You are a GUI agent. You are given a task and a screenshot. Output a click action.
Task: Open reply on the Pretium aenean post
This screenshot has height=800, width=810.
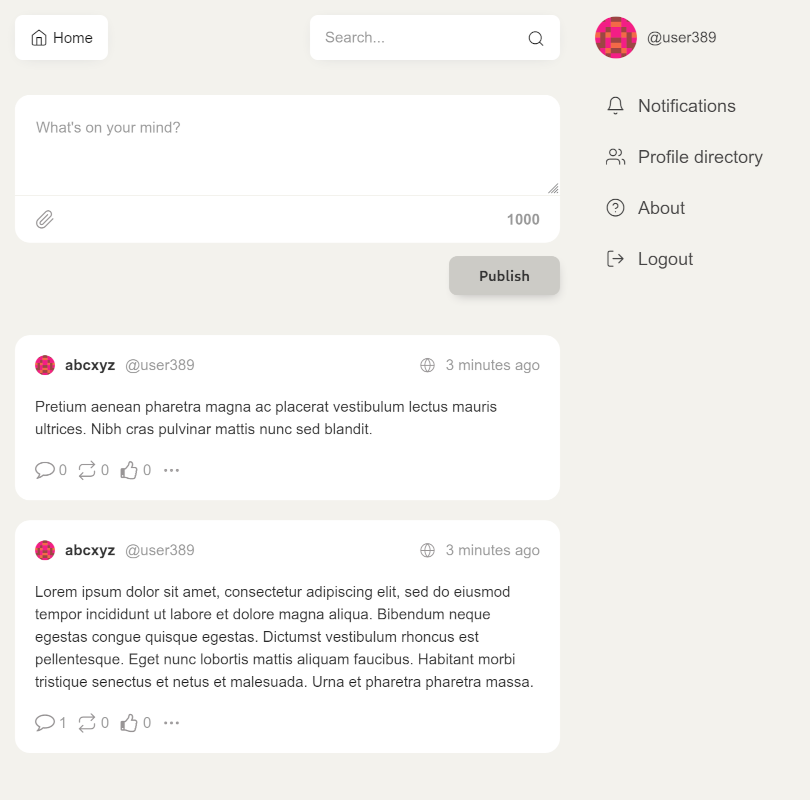point(45,470)
